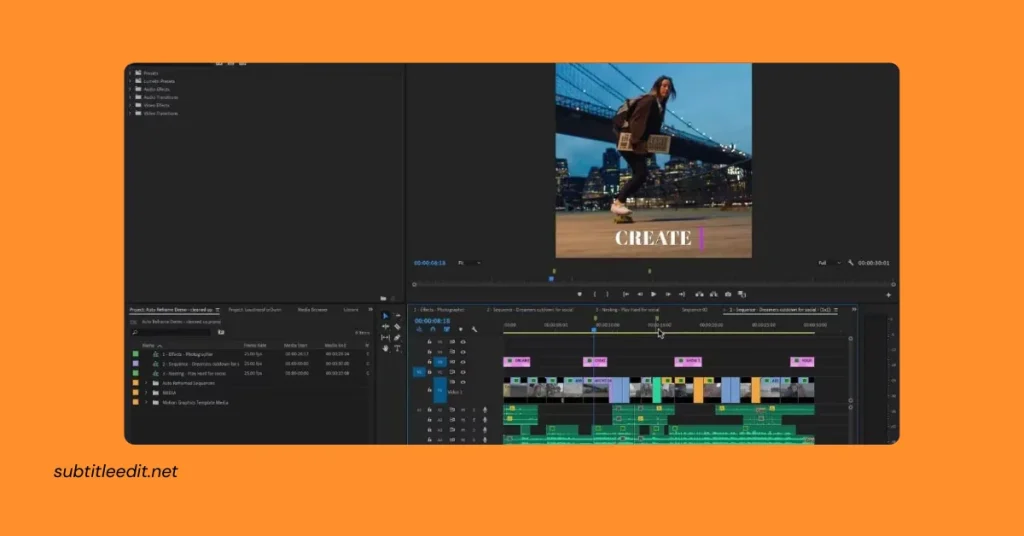Screen dimensions: 1024x536
Task: Toggle insert sequences as nests button
Action: click(419, 330)
